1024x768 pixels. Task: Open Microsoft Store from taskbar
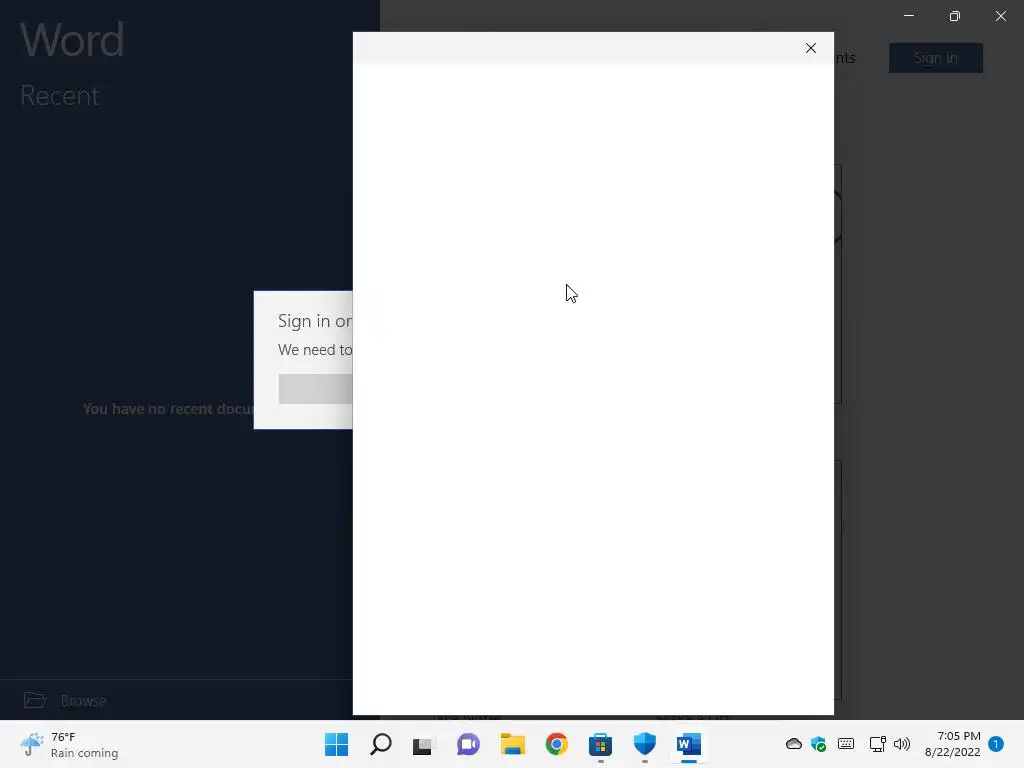pos(600,744)
